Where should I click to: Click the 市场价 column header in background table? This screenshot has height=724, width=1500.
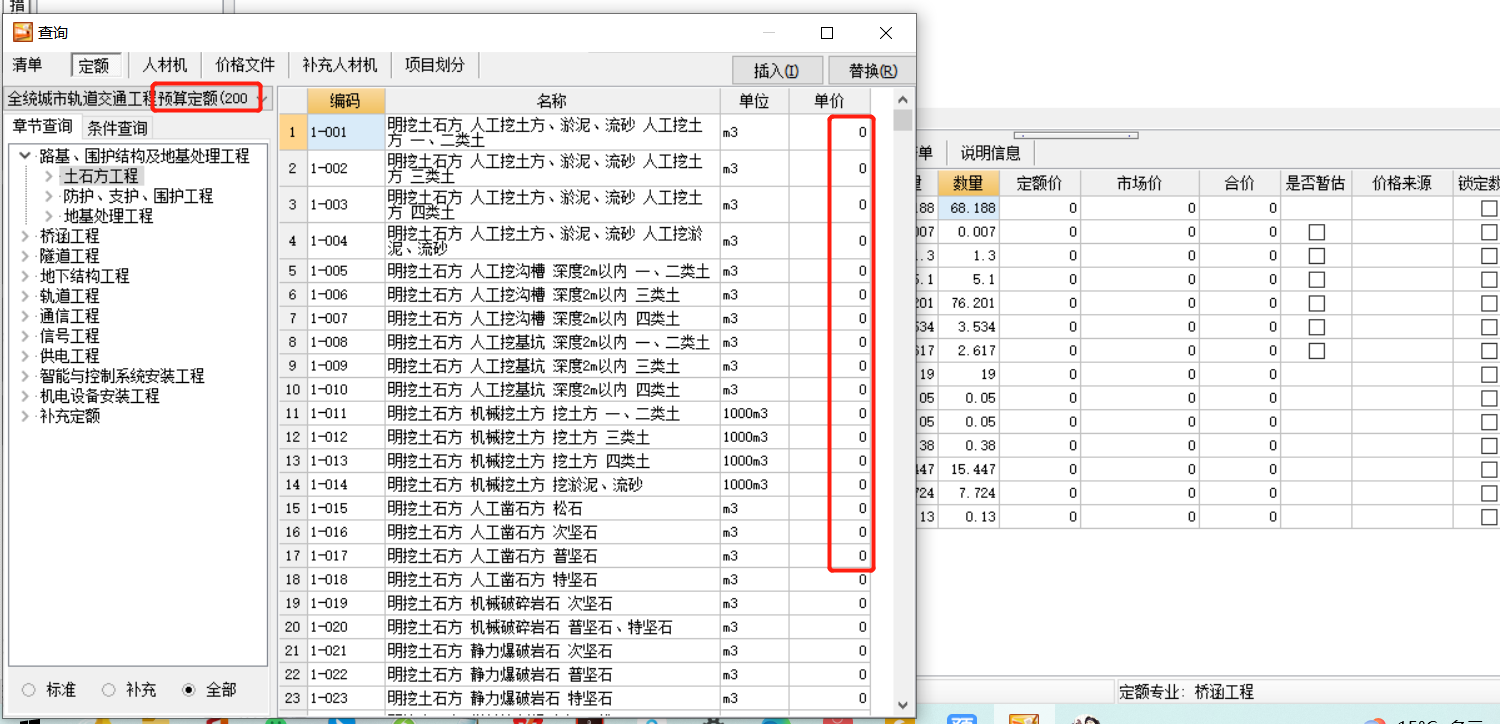point(1138,183)
